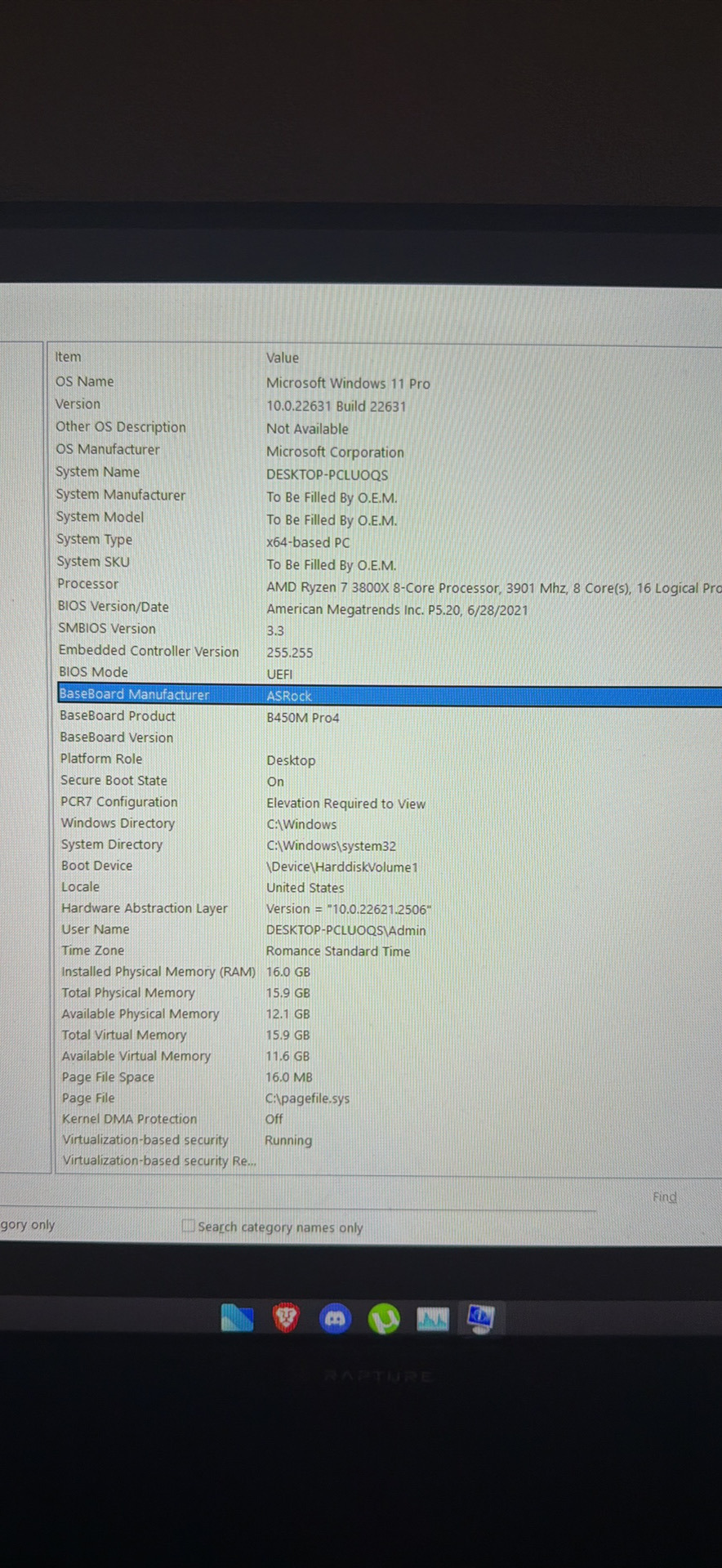This screenshot has height=1568, width=722.
Task: Select the 'Processor' row
Action: (x=388, y=586)
